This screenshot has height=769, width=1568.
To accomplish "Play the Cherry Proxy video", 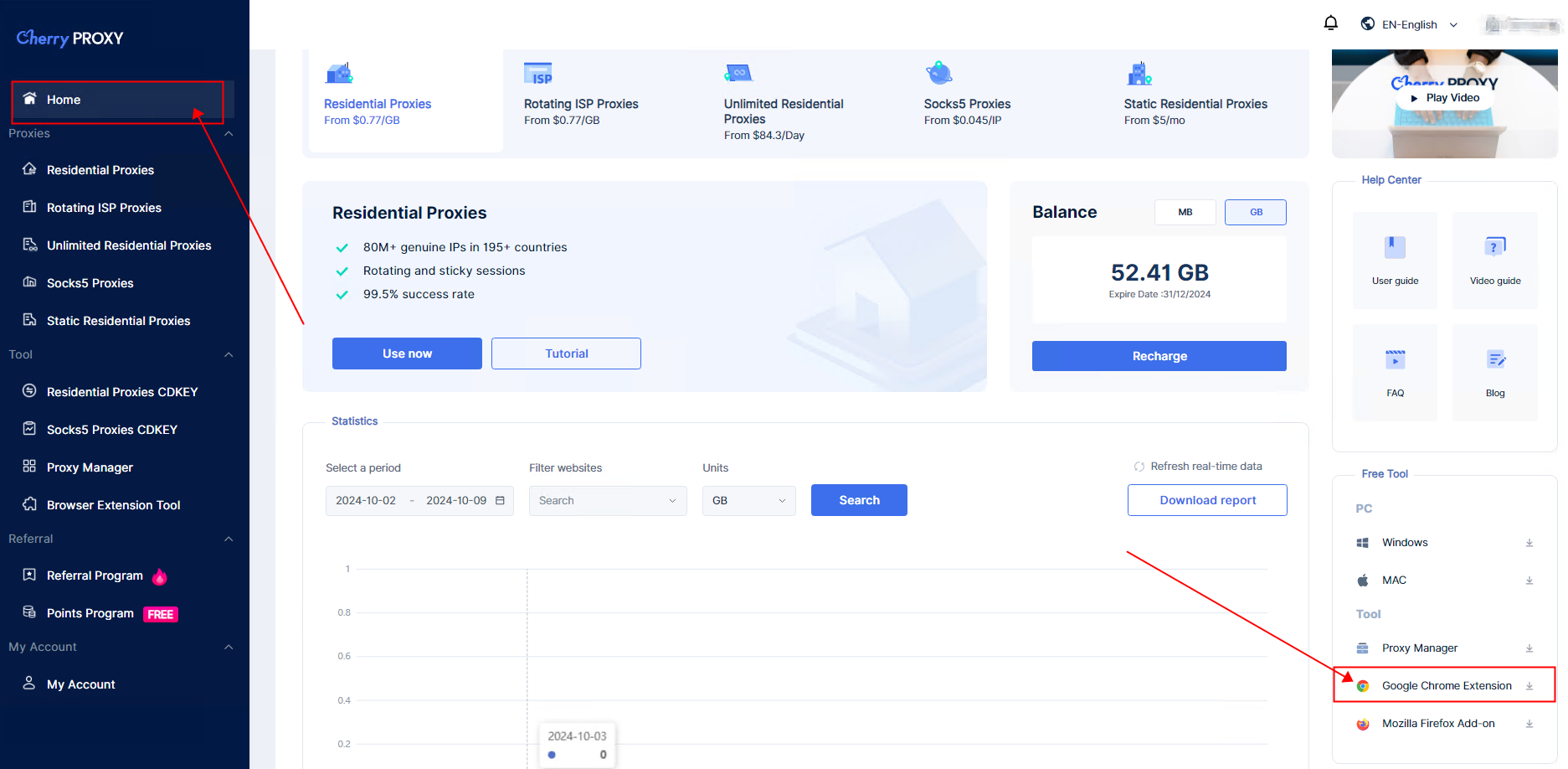I will tap(1445, 98).
